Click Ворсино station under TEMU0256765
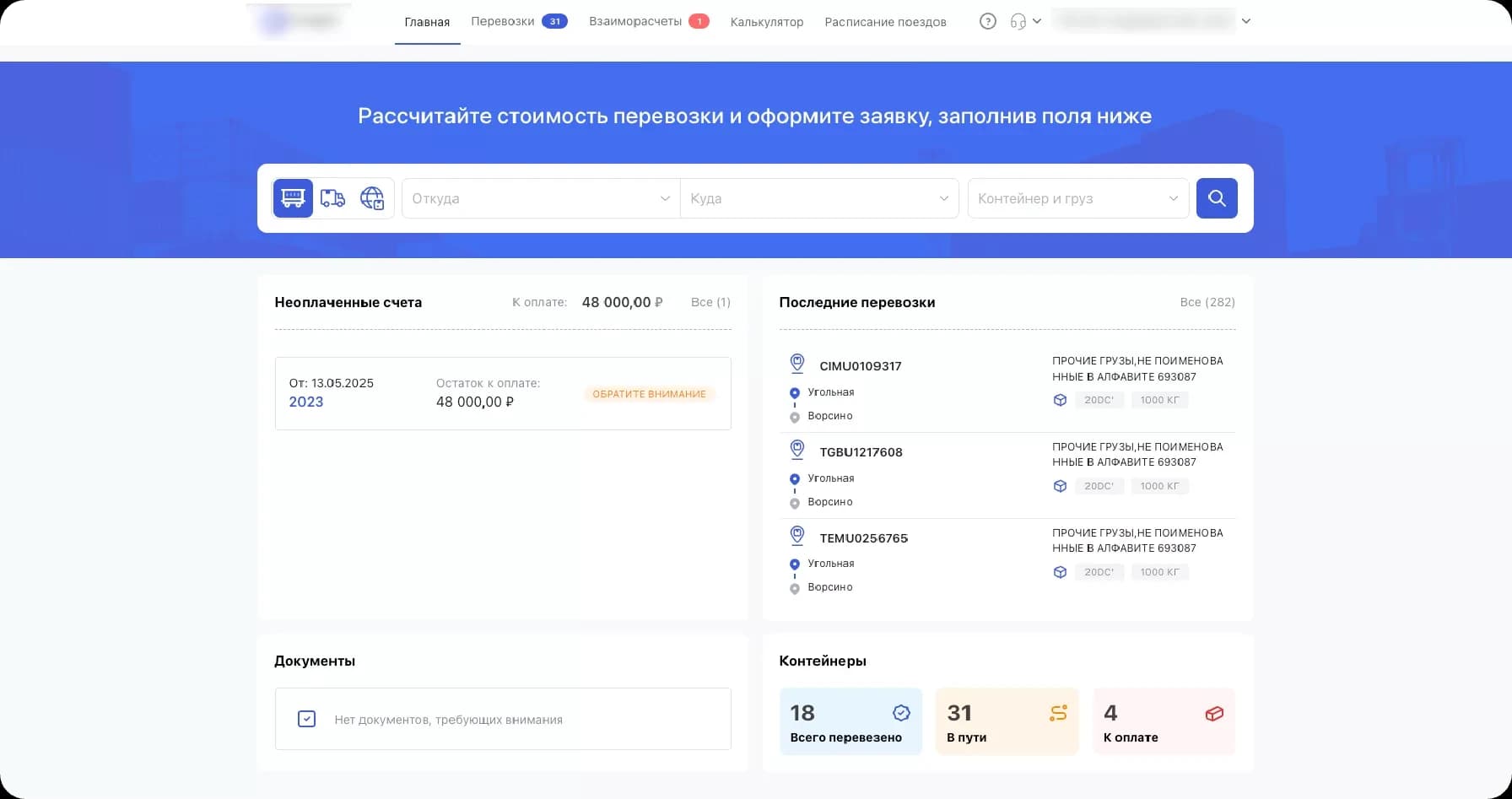This screenshot has height=799, width=1512. pyautogui.click(x=830, y=587)
